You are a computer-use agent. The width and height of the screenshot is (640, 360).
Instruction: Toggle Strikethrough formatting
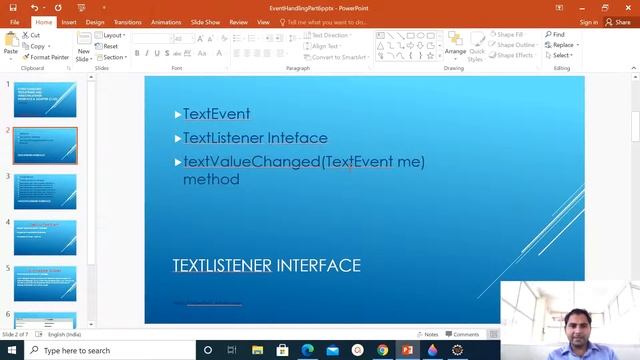177,53
